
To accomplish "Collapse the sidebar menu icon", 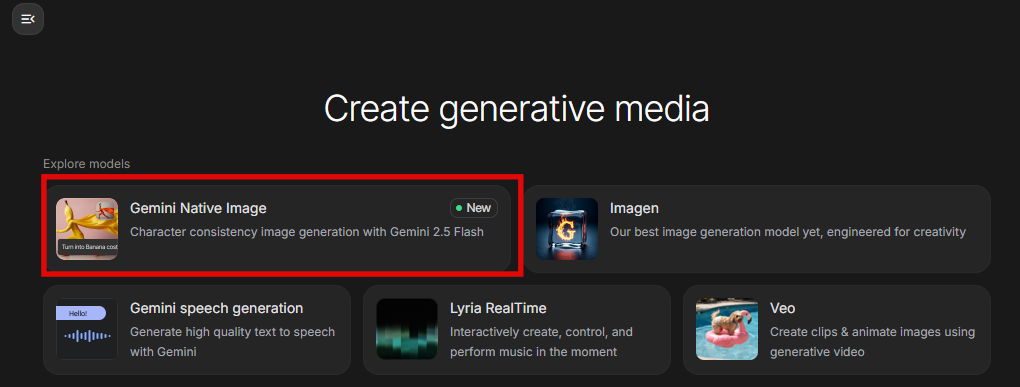I will coord(28,19).
